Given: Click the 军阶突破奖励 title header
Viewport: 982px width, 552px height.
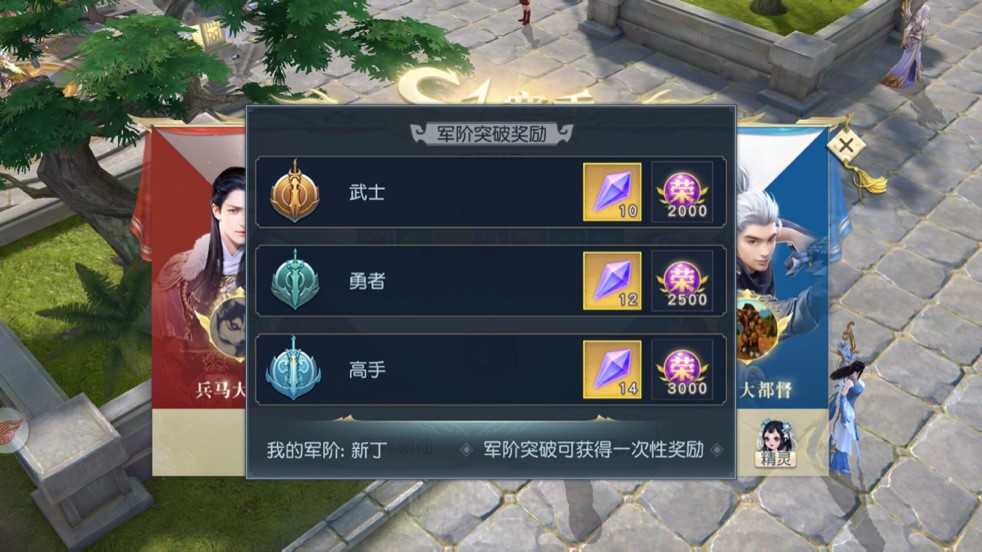Looking at the screenshot, I should [x=492, y=133].
